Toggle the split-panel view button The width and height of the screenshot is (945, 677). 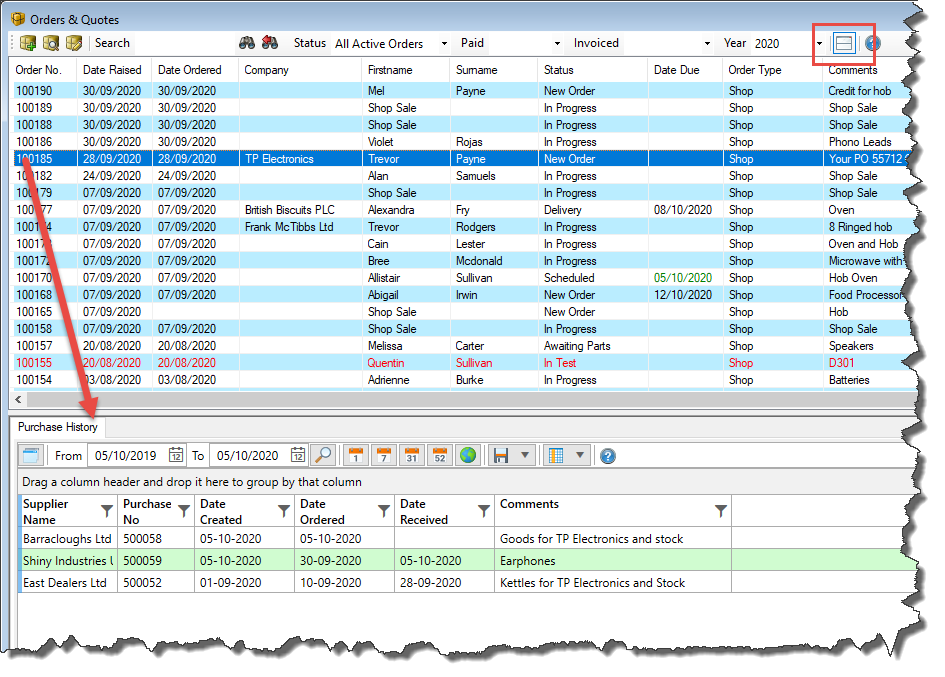coord(844,43)
